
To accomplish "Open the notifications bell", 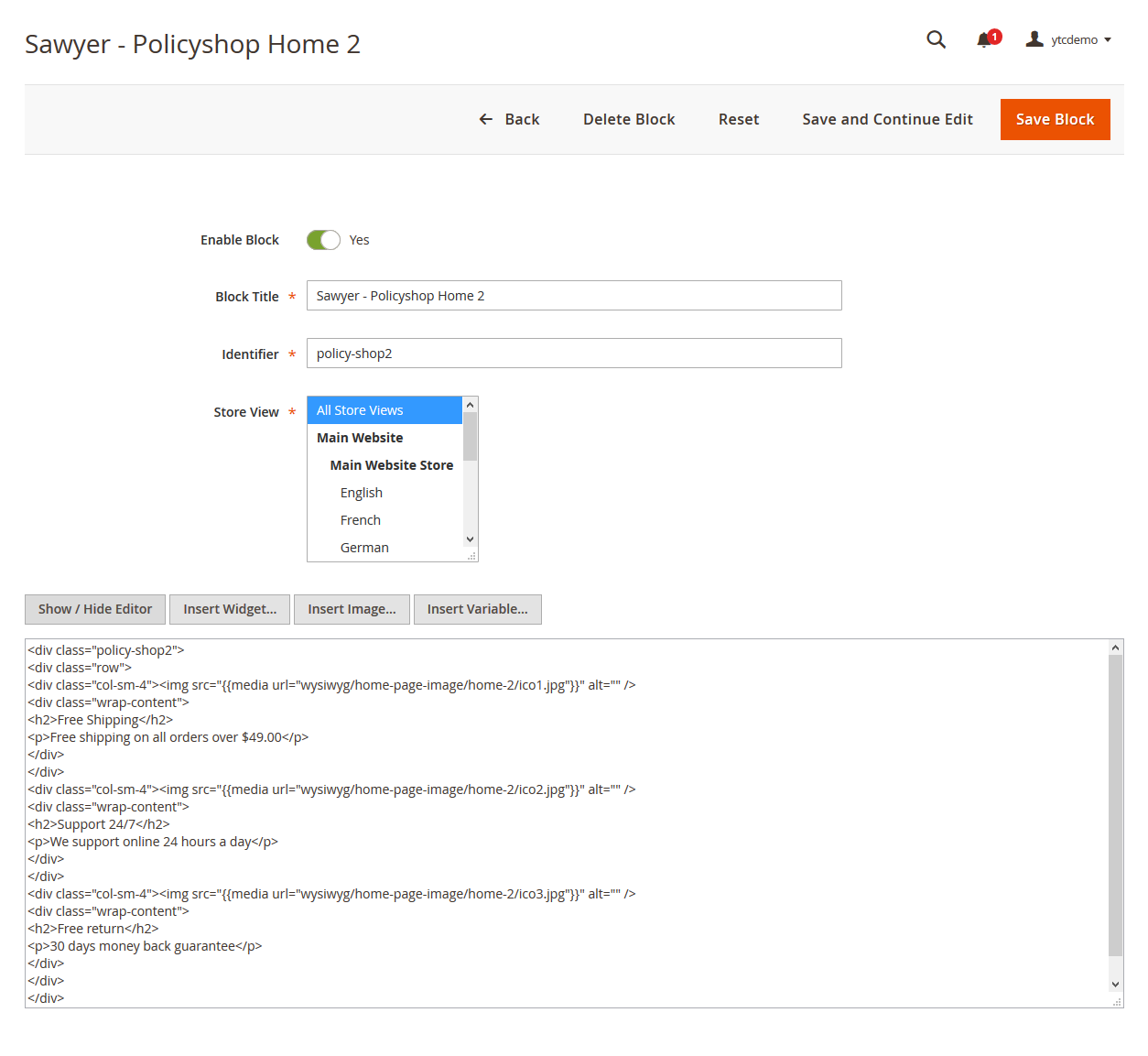I will [985, 39].
